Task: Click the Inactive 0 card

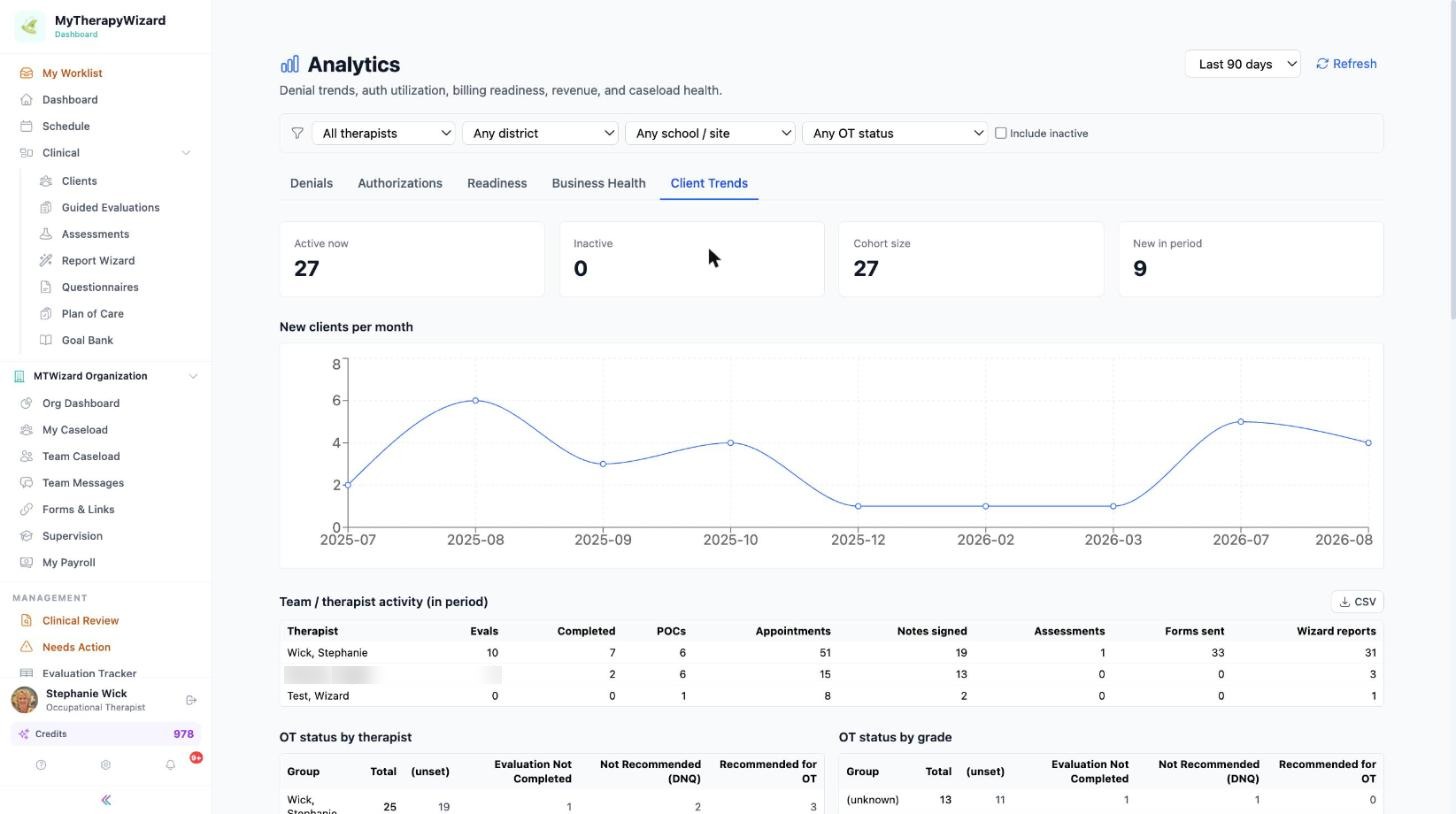Action: [692, 259]
